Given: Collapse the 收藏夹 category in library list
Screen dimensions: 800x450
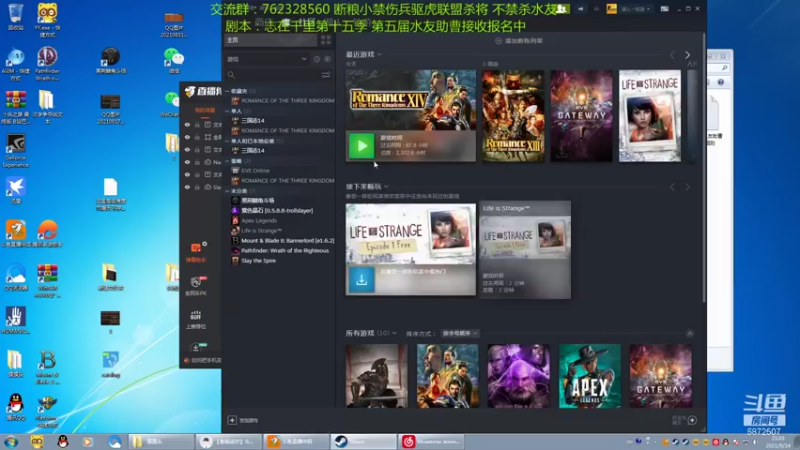Looking at the screenshot, I should click(x=228, y=91).
